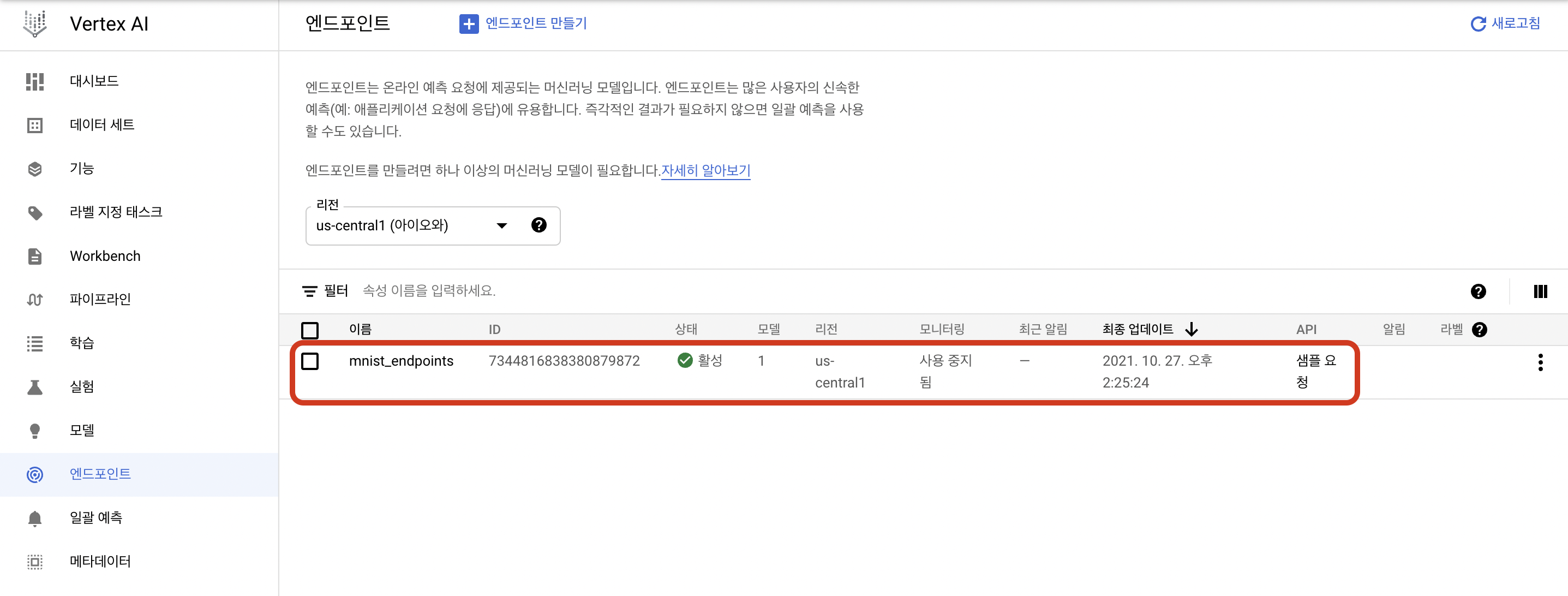Click the 학습 list icon
The height and width of the screenshot is (596, 1568).
click(x=35, y=343)
